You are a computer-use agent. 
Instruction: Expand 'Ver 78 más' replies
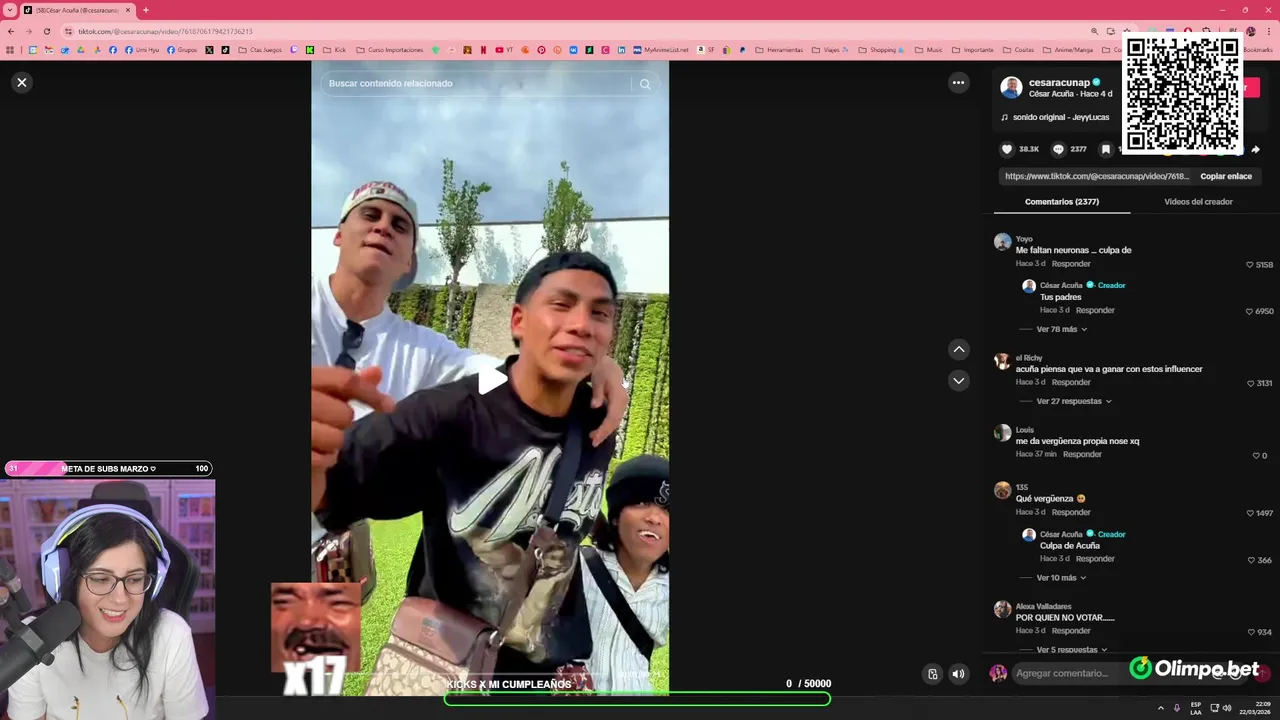click(1062, 329)
